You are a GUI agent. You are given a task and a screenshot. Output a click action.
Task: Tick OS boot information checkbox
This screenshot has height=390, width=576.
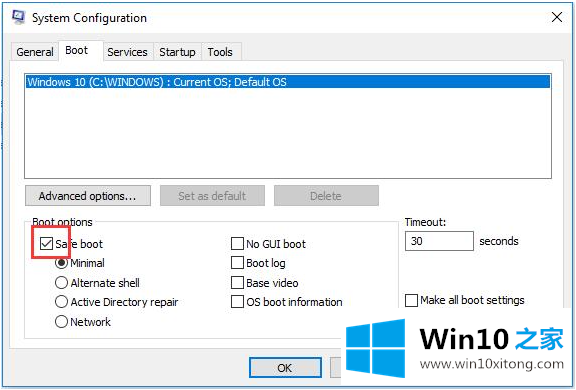coord(237,302)
